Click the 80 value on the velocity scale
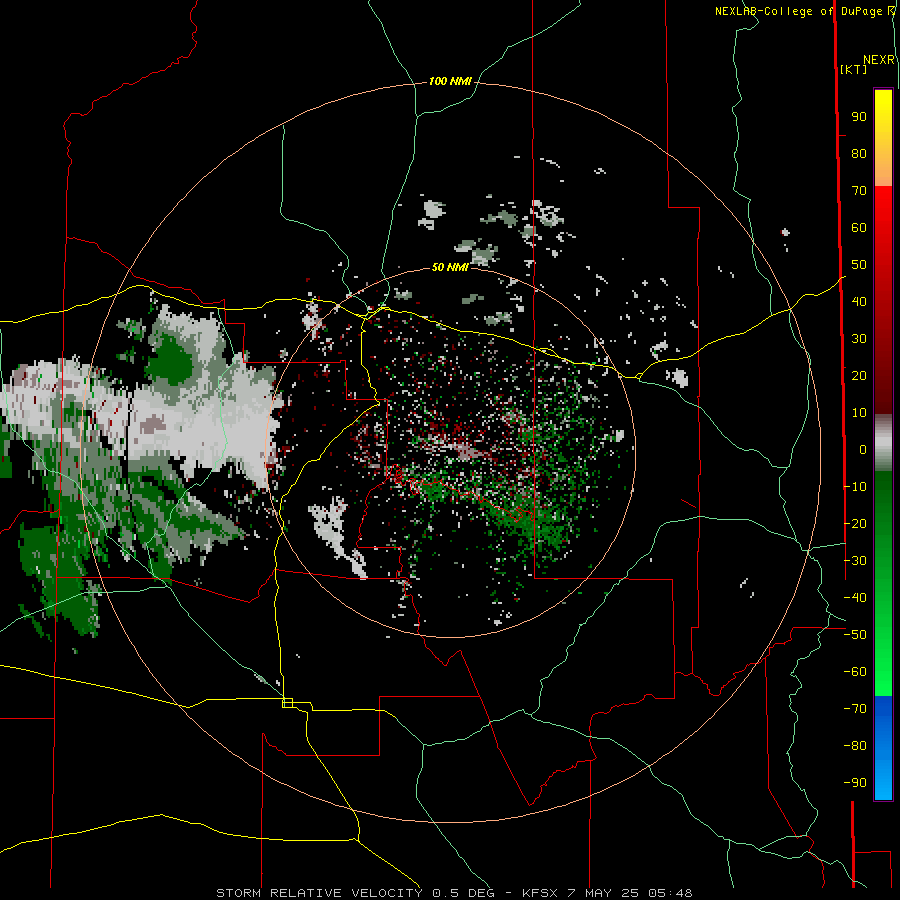The height and width of the screenshot is (900, 900). 859,154
